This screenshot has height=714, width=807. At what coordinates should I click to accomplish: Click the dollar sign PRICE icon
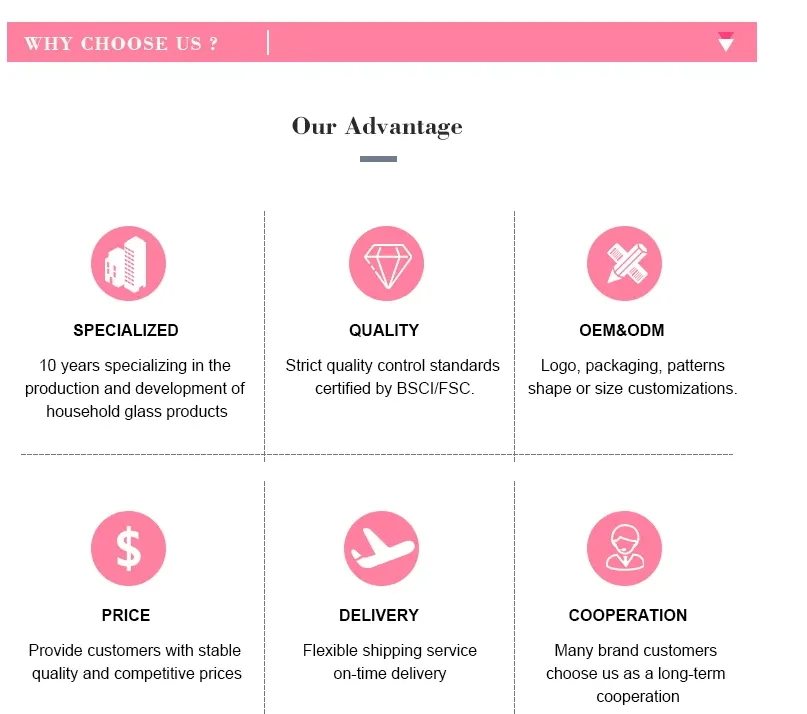pyautogui.click(x=129, y=548)
